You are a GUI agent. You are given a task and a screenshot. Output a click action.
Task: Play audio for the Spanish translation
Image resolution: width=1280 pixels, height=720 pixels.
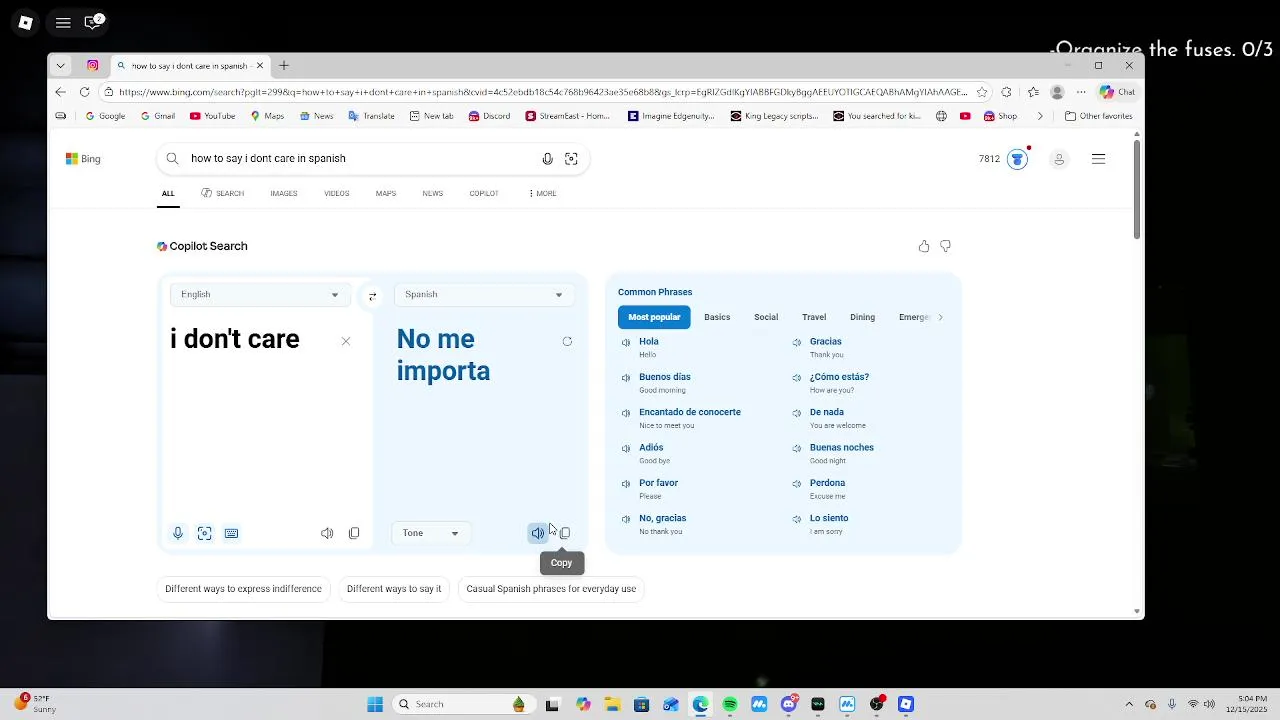[x=538, y=533]
